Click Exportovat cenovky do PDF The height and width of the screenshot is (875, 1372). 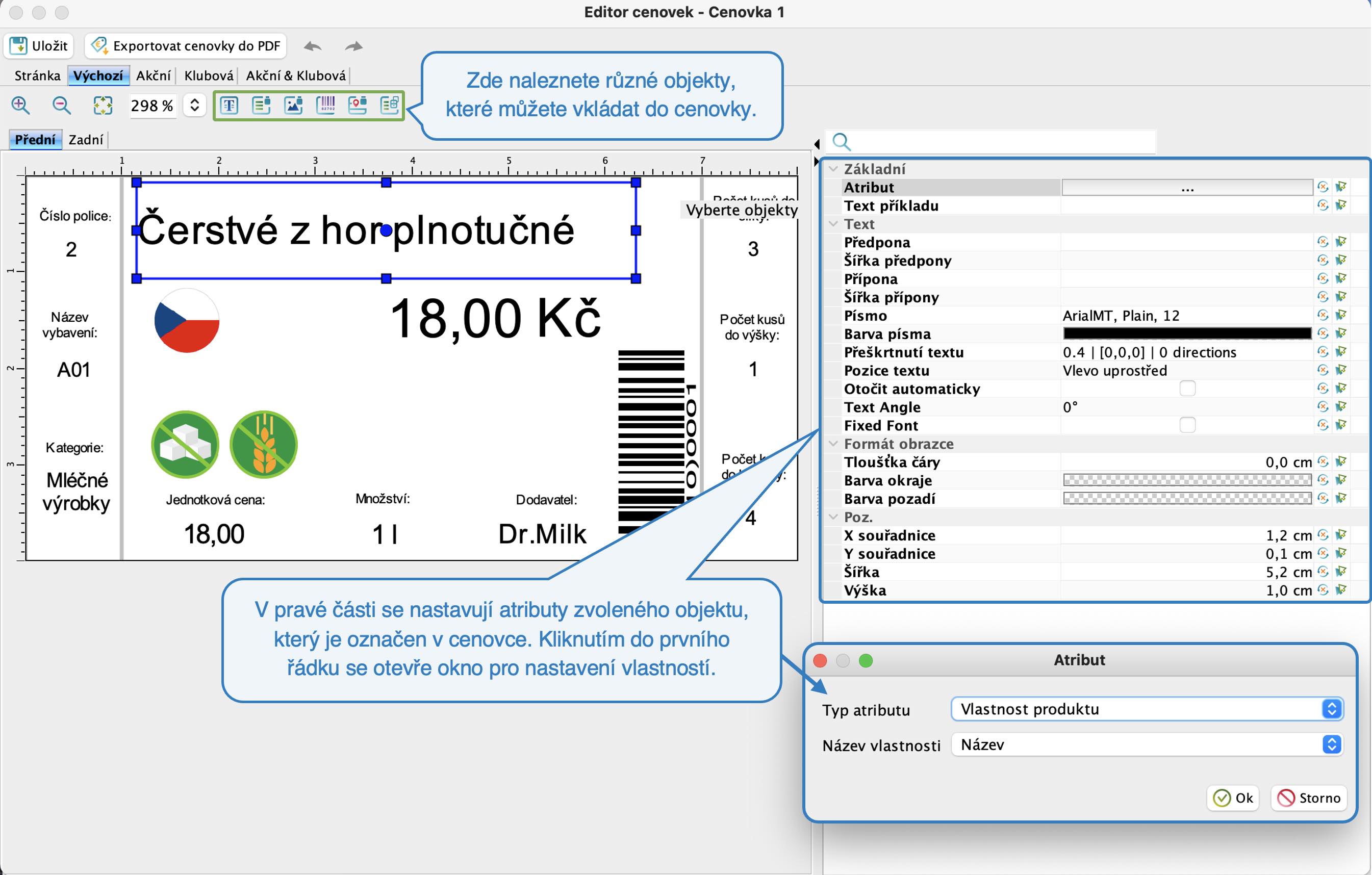pyautogui.click(x=186, y=45)
